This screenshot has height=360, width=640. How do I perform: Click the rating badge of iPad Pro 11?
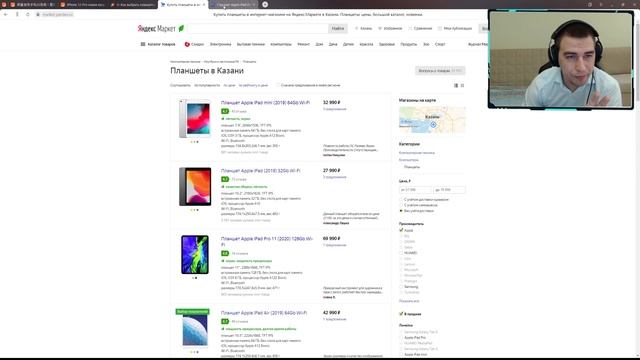(x=225, y=253)
